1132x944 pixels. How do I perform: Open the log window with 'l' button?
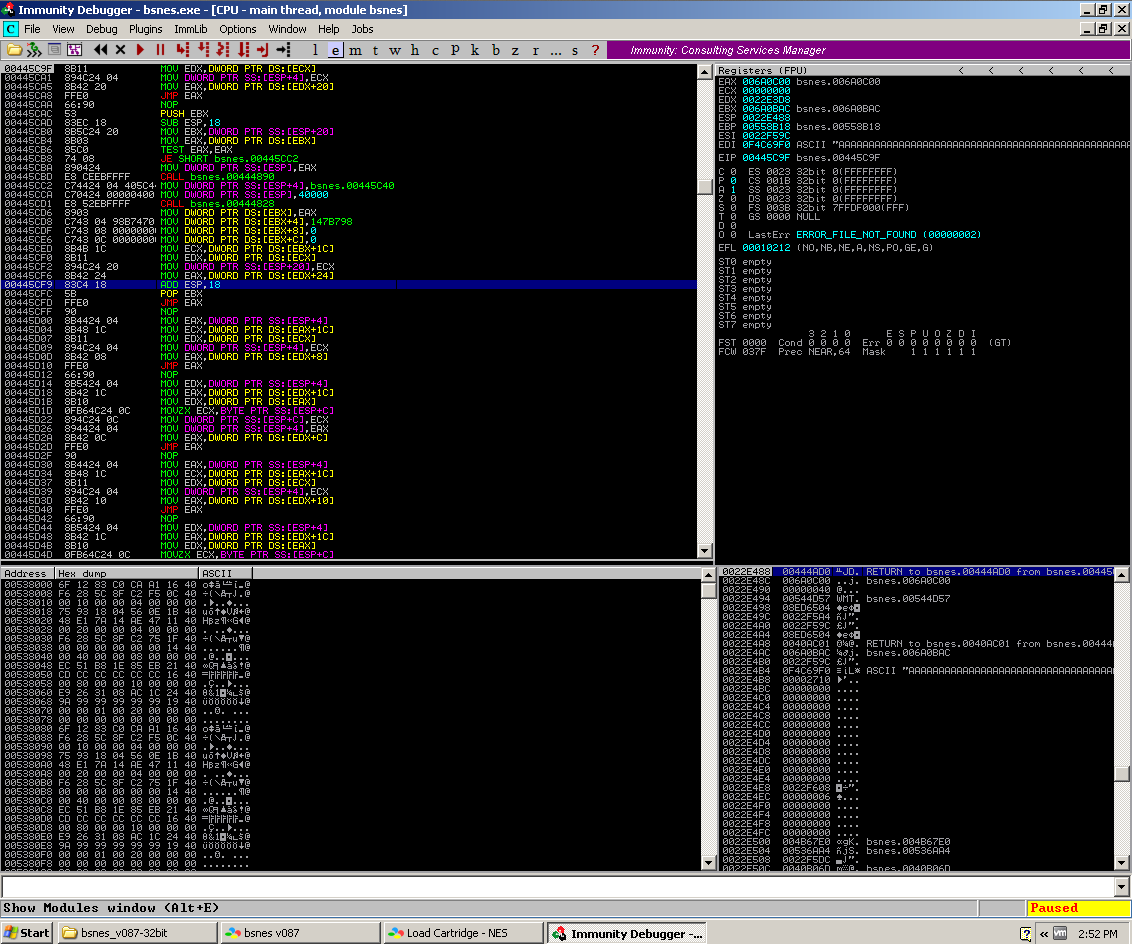tap(315, 50)
